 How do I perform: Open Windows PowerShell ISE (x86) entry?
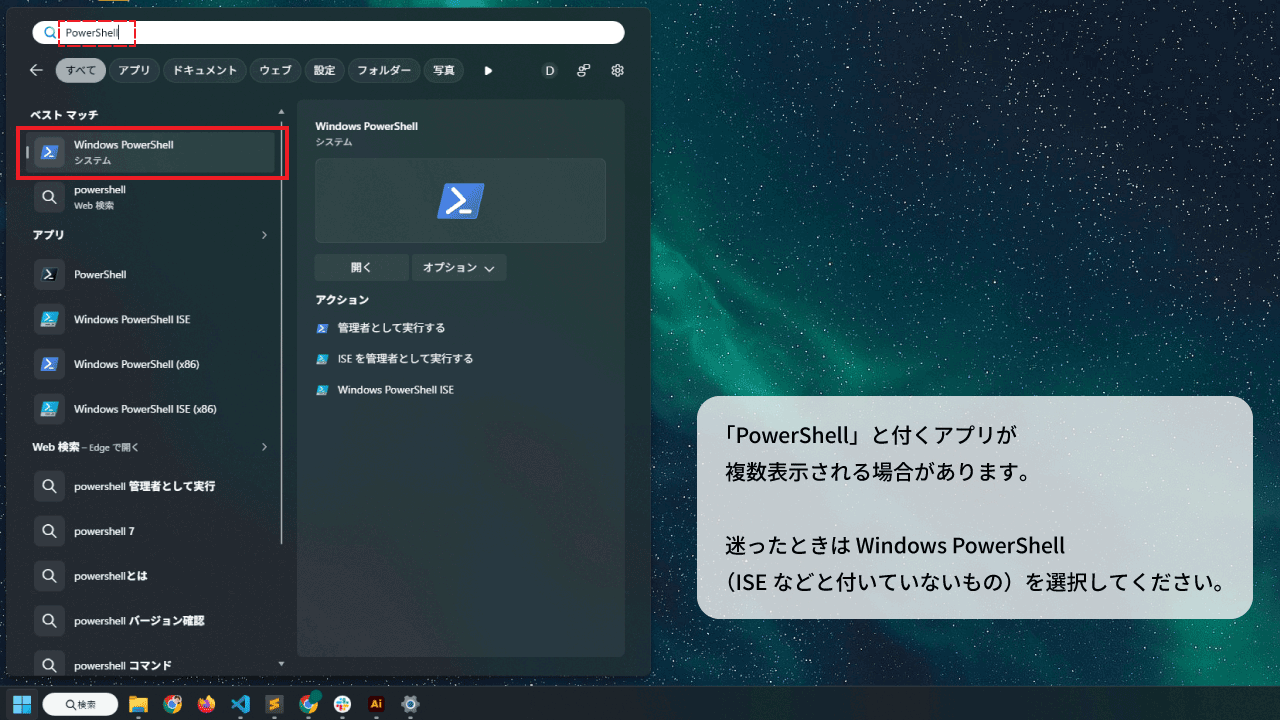pyautogui.click(x=150, y=409)
